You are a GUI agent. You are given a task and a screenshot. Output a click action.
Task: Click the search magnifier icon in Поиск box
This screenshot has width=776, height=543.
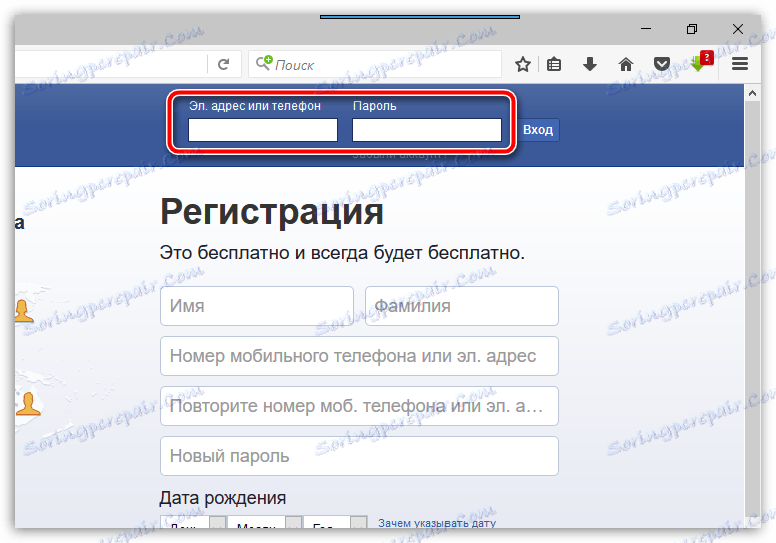click(264, 63)
